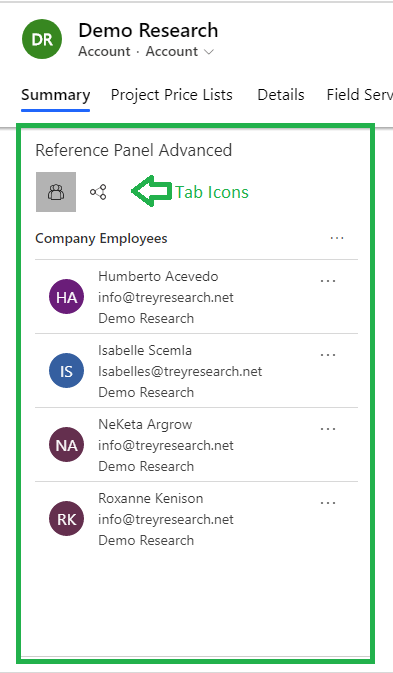Open more options for Company Employees

pos(337,238)
